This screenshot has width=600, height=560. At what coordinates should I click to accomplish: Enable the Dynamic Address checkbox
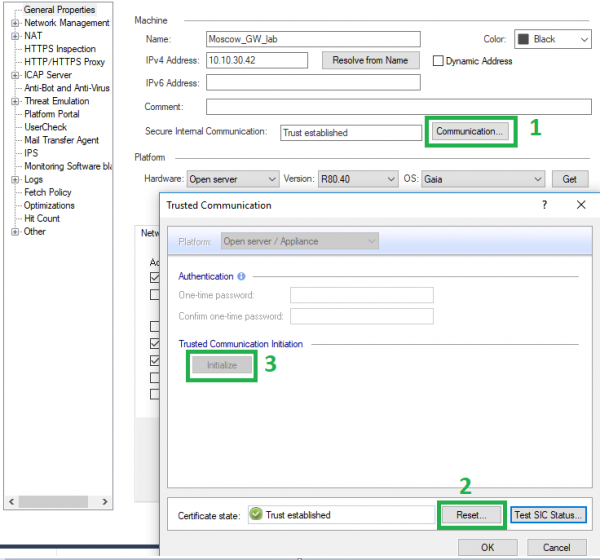438,60
